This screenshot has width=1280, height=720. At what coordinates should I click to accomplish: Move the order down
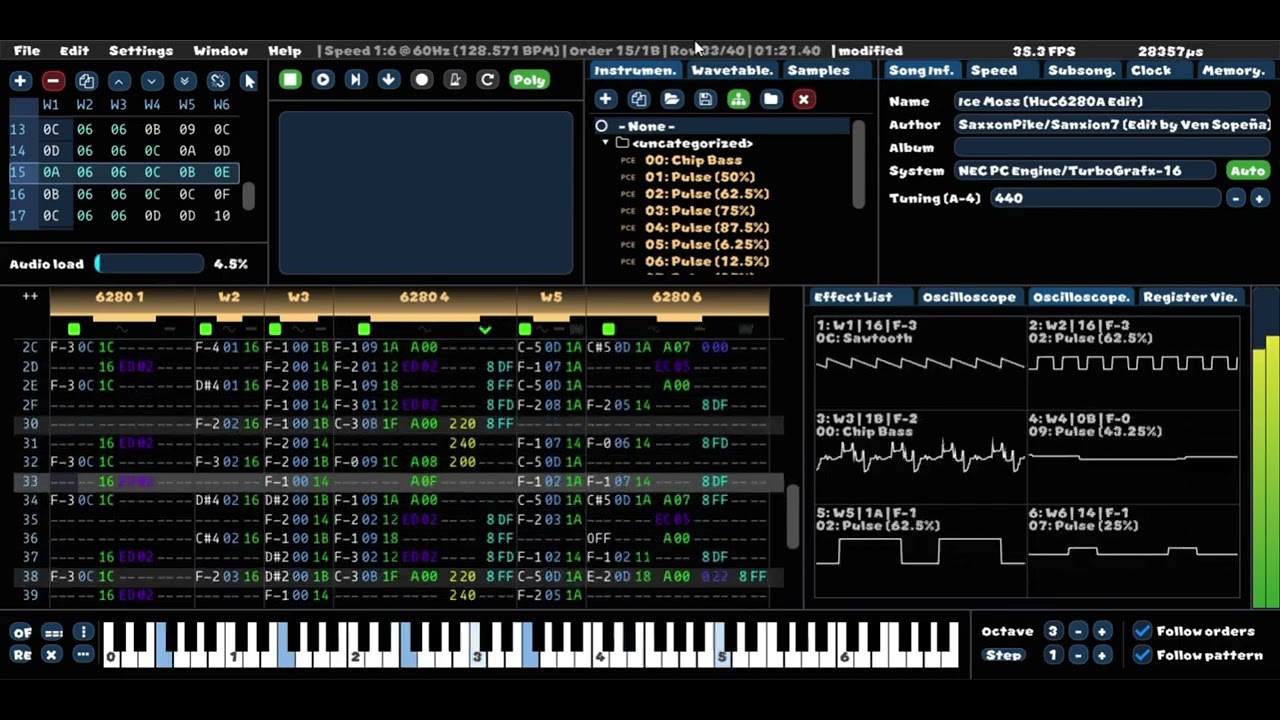coord(152,81)
